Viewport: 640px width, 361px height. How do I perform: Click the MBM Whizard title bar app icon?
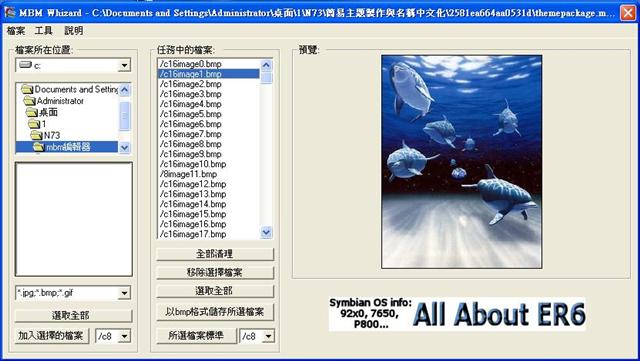10,13
